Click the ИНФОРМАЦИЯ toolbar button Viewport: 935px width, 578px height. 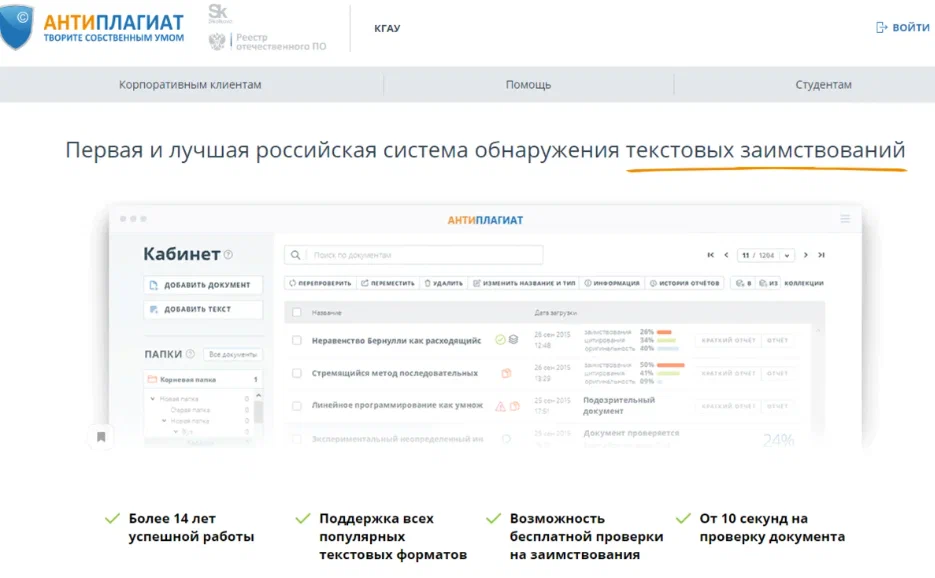click(x=612, y=283)
